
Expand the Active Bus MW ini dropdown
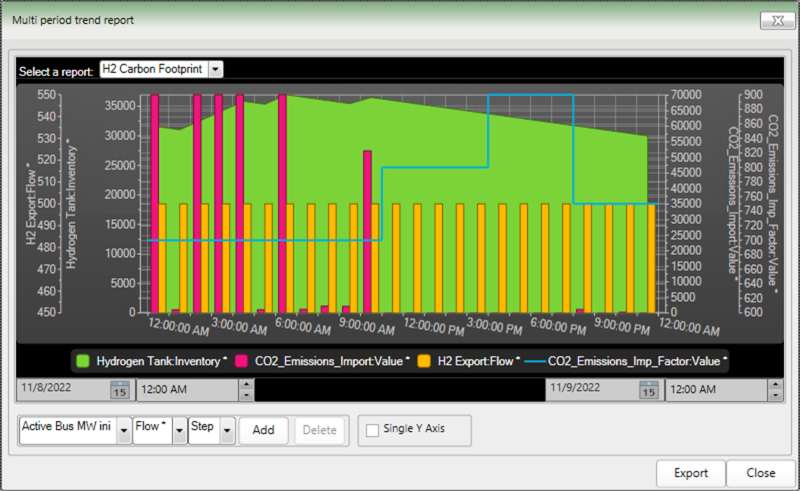124,431
